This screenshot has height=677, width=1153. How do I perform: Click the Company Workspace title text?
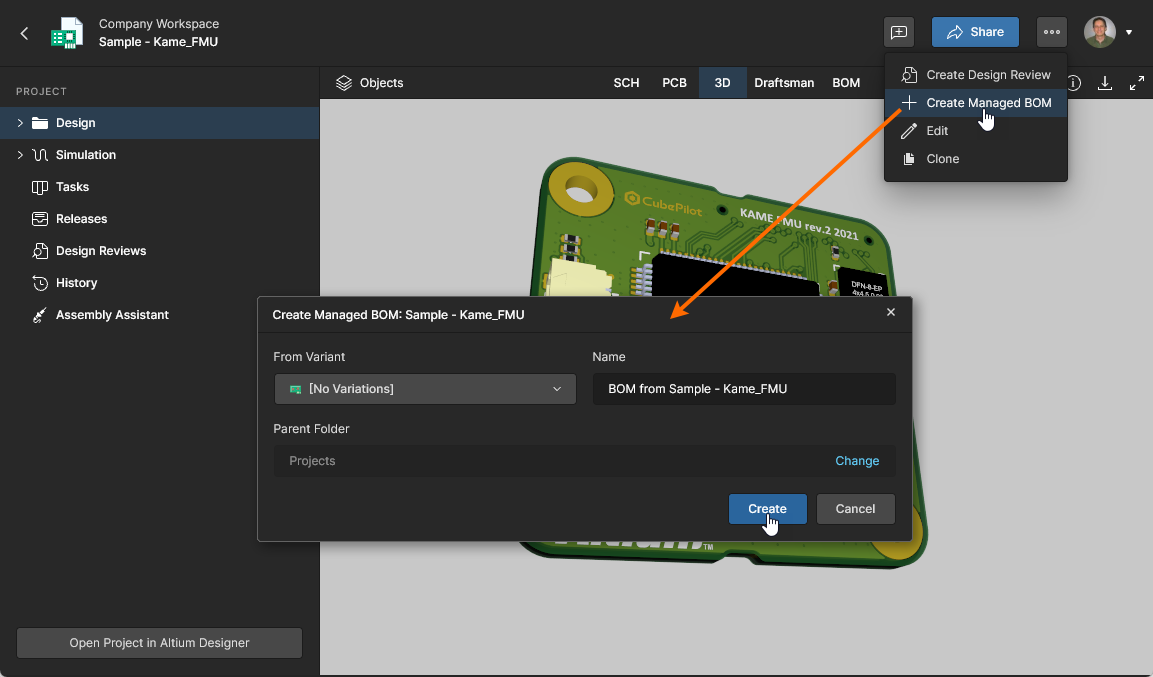[x=159, y=24]
